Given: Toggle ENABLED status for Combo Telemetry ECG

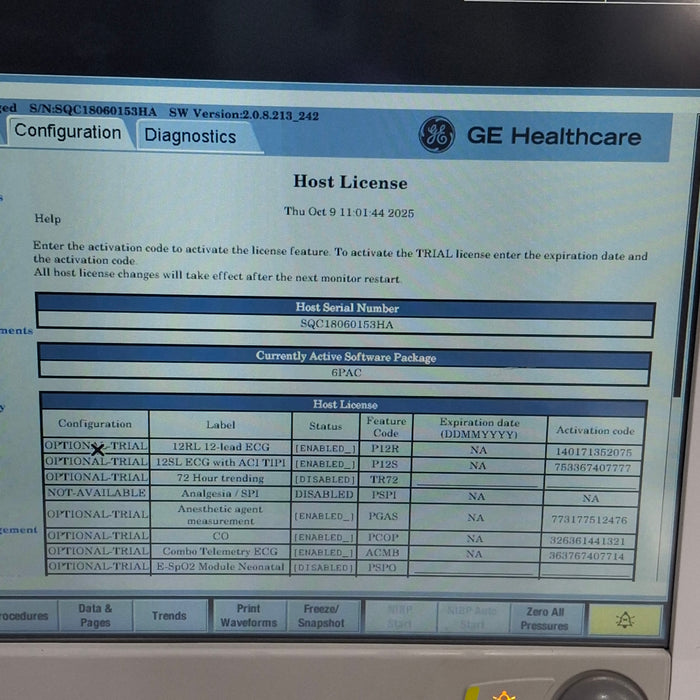Looking at the screenshot, I should pyautogui.click(x=323, y=553).
